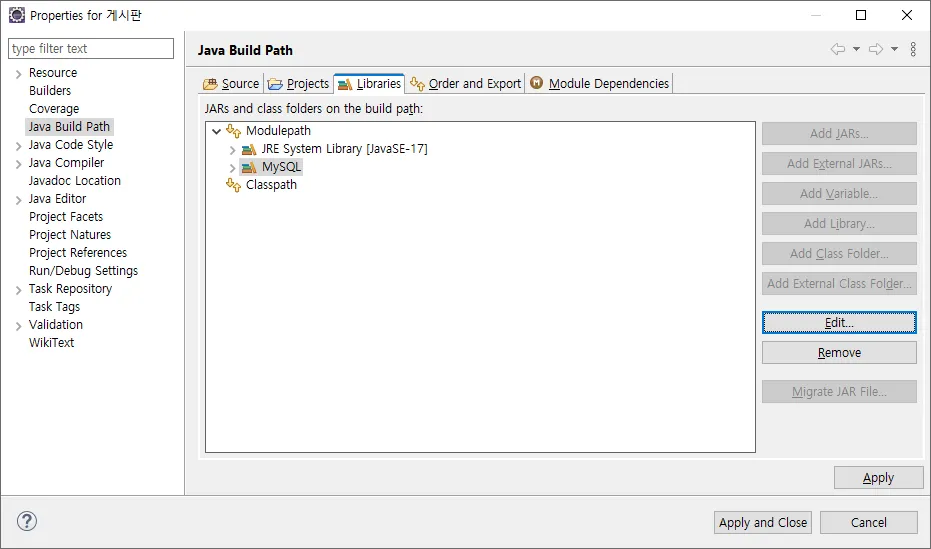Select Java Compiler in the sidebar
Screen dimensions: 931x549
pos(66,163)
